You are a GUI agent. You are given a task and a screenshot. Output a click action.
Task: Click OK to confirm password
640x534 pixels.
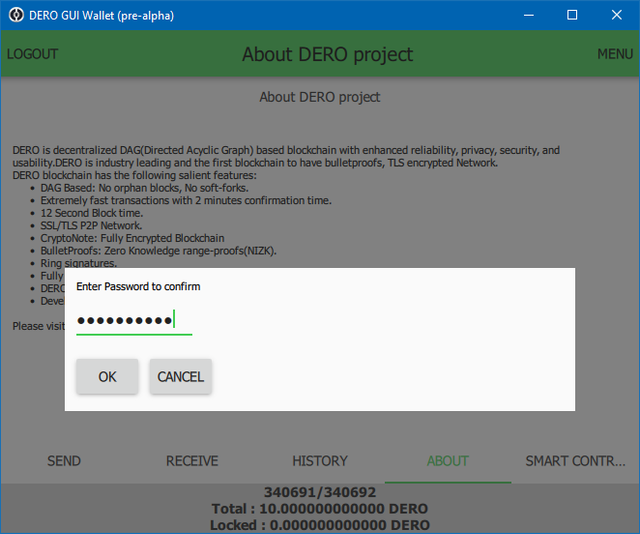coord(107,376)
